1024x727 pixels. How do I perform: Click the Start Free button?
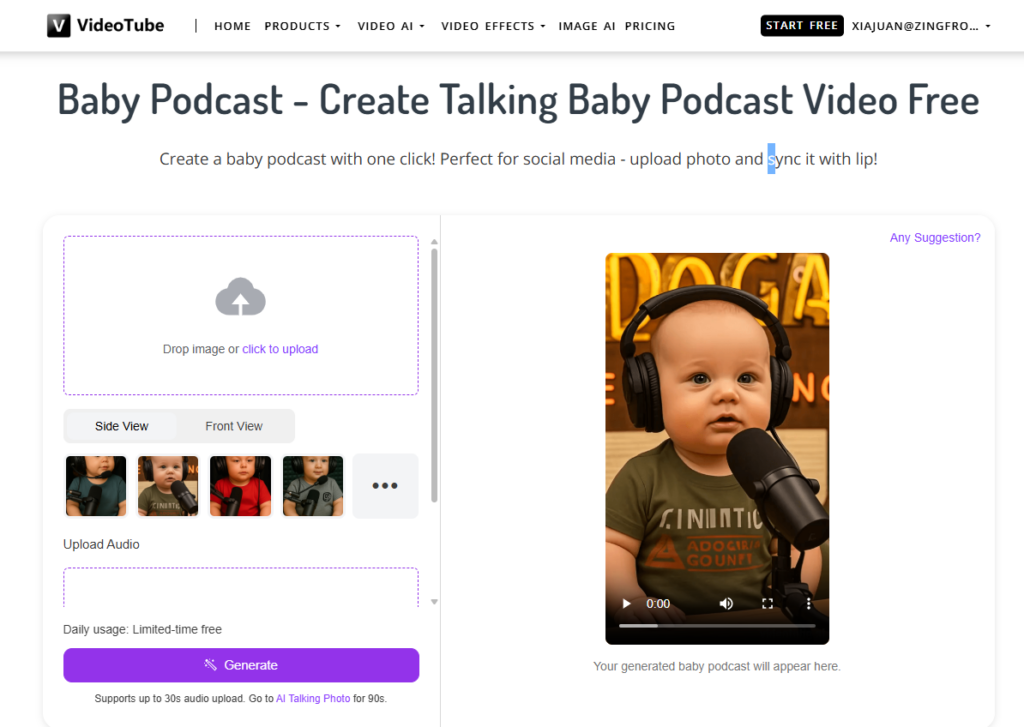pos(801,25)
